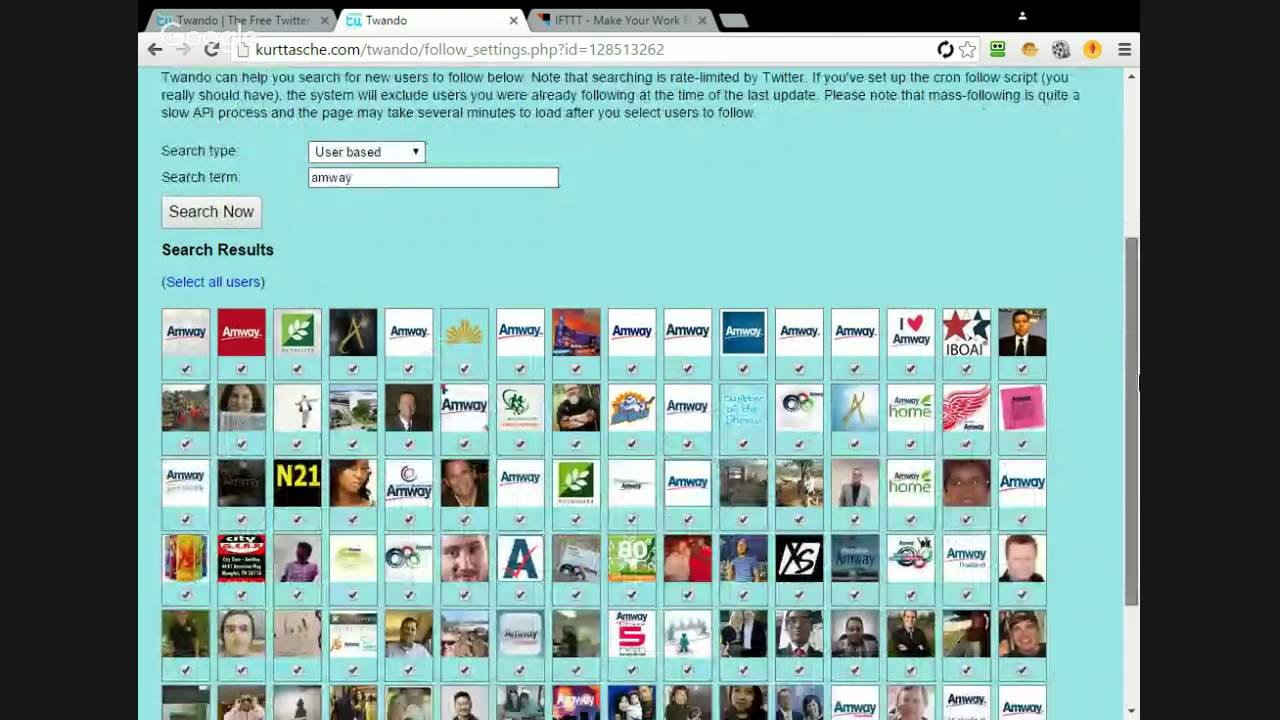Reload the page with the refresh button
The width and height of the screenshot is (1280, 720).
pyautogui.click(x=212, y=49)
